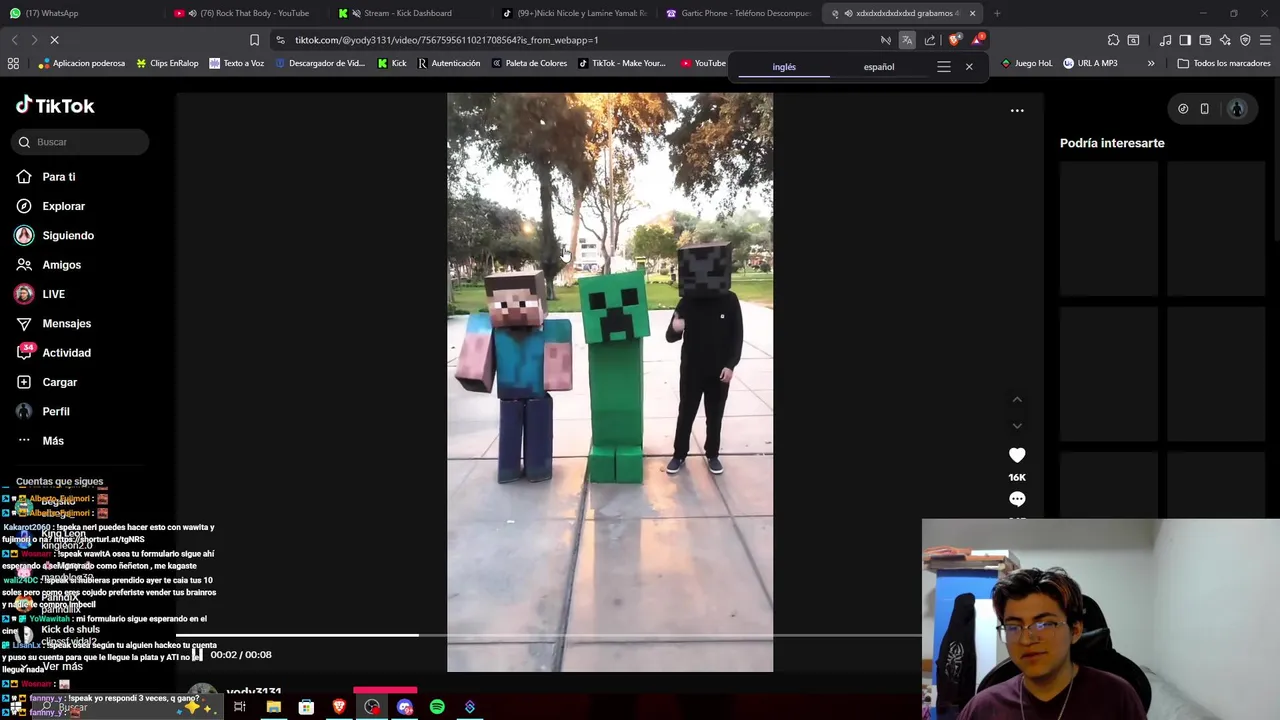Go to previous video up arrow
Image resolution: width=1280 pixels, height=720 pixels.
(1017, 400)
